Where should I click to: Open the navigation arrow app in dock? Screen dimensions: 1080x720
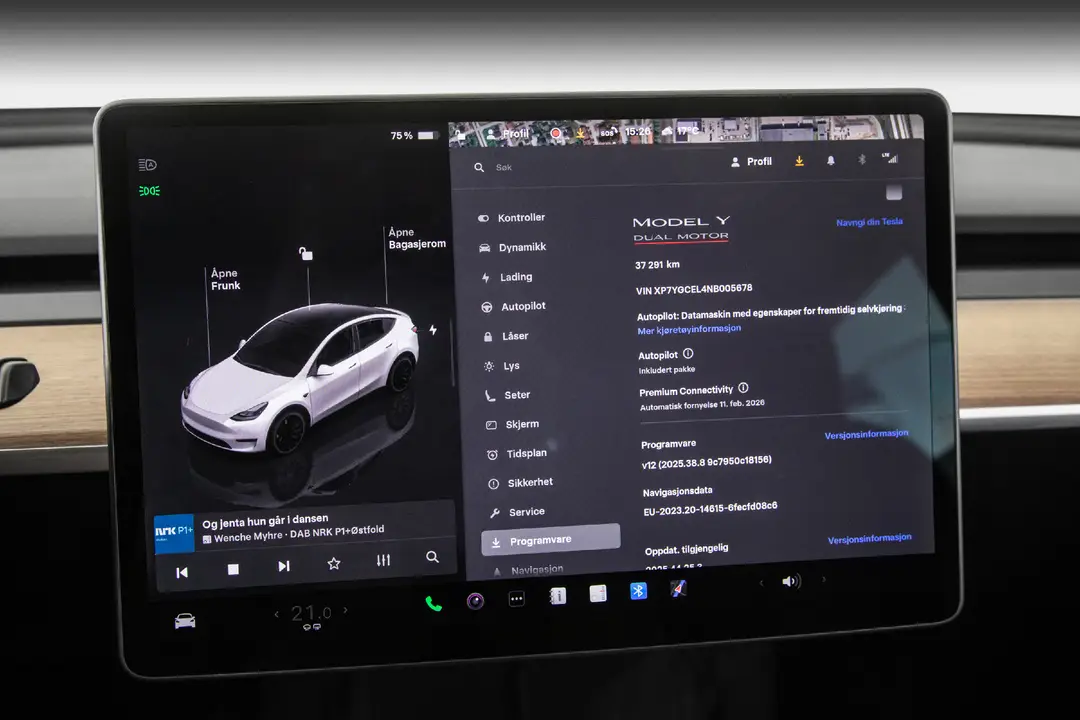click(x=678, y=588)
